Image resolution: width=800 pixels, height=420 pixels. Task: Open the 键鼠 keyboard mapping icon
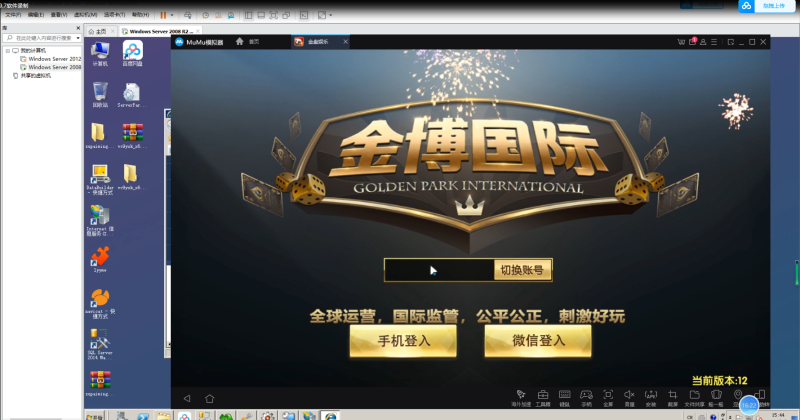coord(565,398)
